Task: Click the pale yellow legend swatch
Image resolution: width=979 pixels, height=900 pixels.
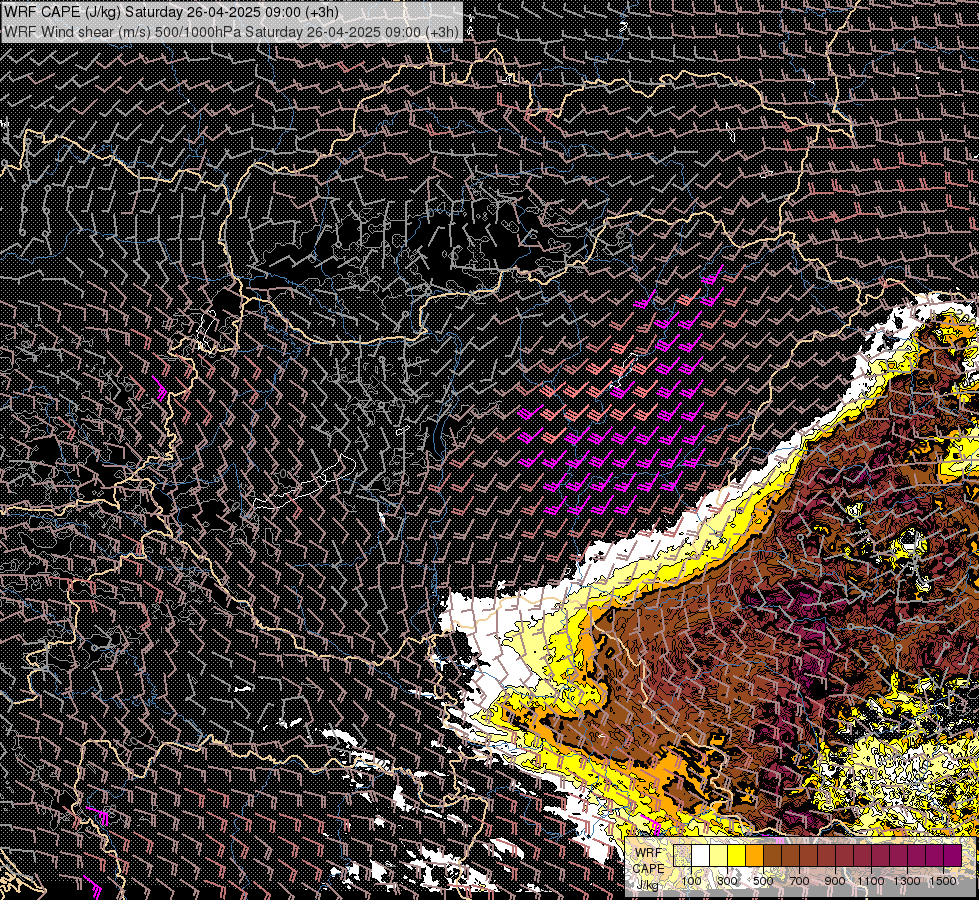Action: pos(719,855)
